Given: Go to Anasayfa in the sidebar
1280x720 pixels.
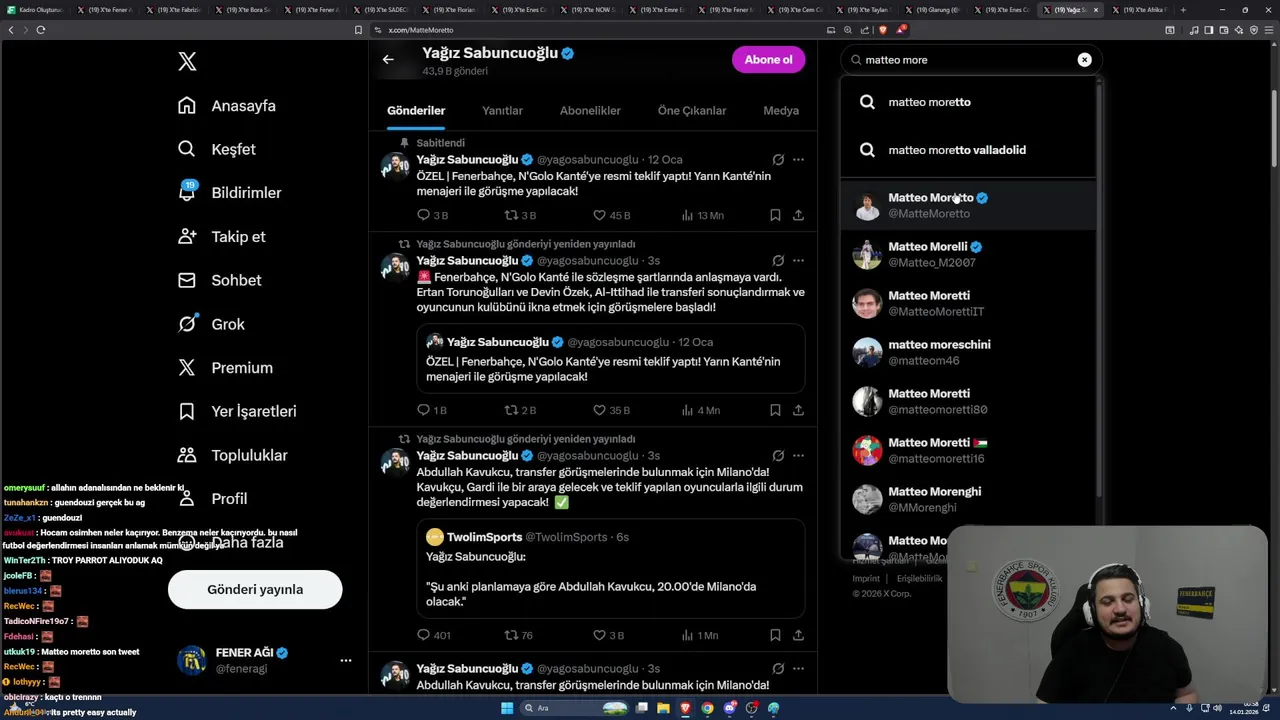Looking at the screenshot, I should (226, 106).
